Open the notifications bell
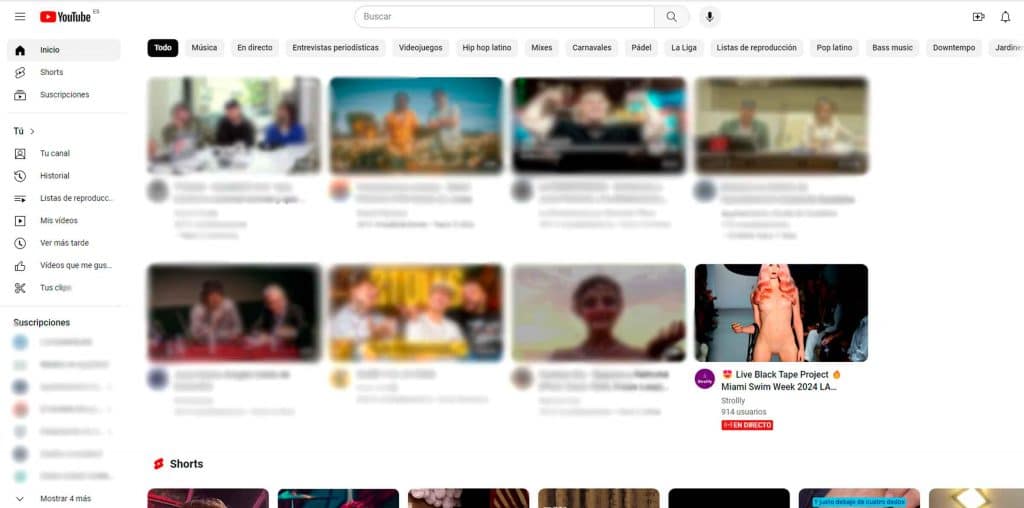Image resolution: width=1024 pixels, height=508 pixels. (1005, 17)
